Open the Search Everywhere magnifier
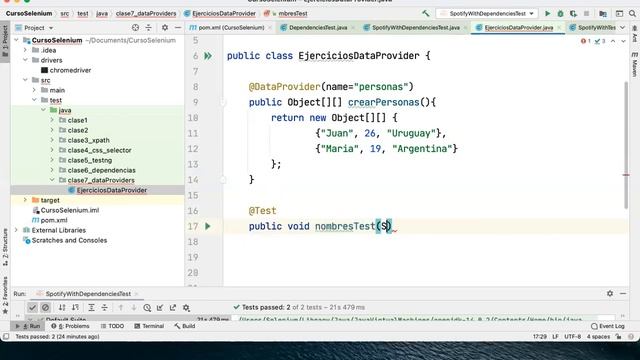Viewport: 640px width, 360px height. point(632,13)
